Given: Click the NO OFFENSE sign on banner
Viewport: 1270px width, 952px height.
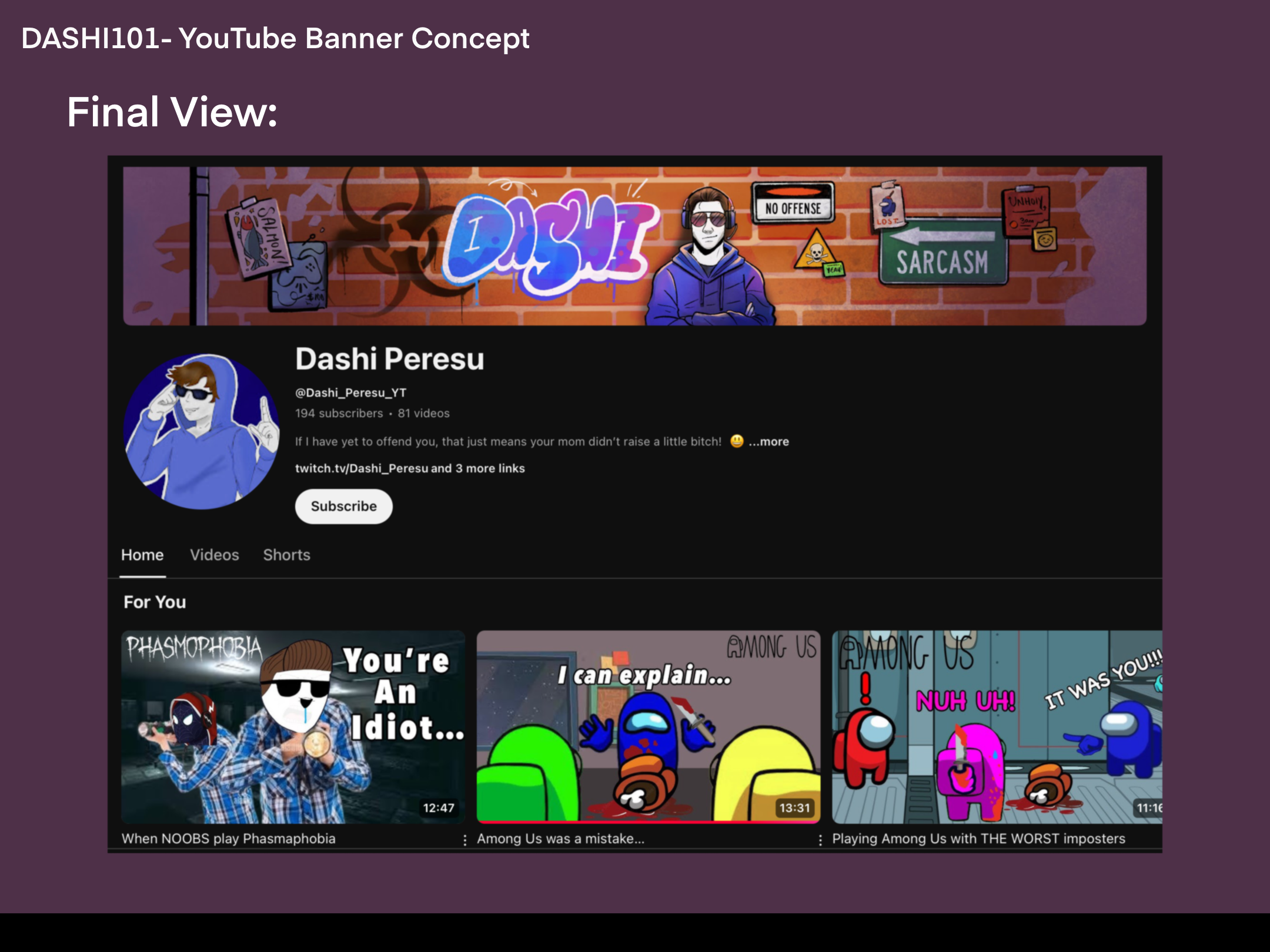Looking at the screenshot, I should [793, 203].
